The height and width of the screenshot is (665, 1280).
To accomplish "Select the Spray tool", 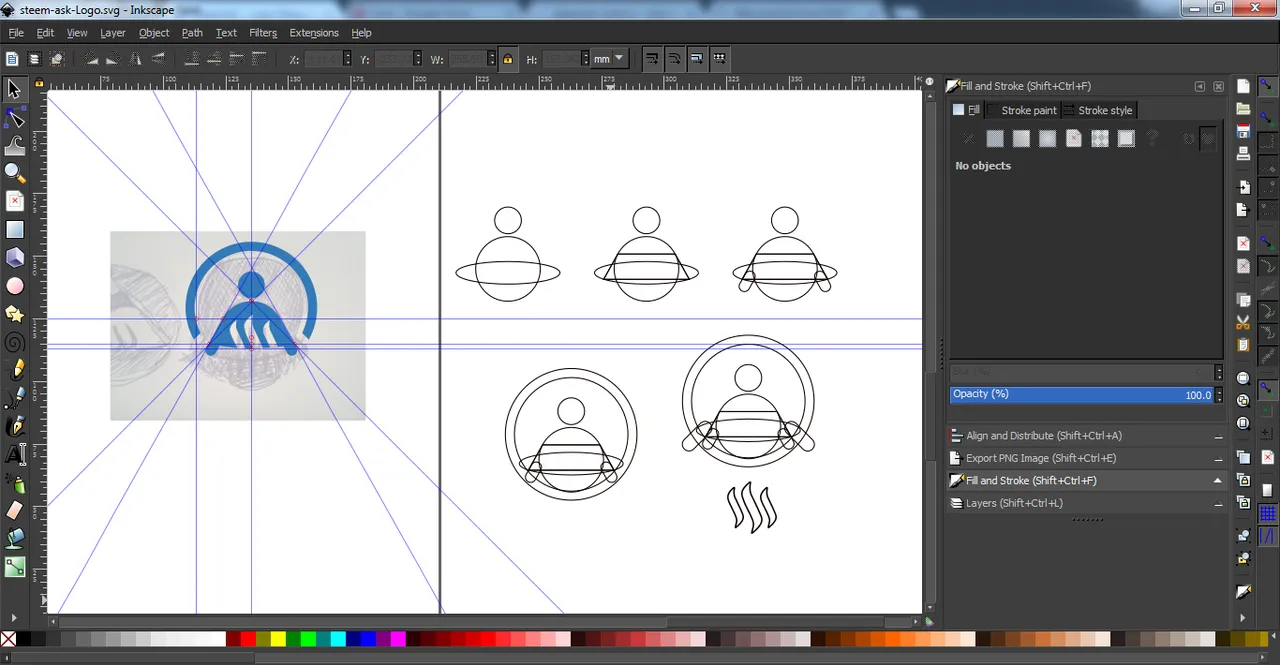I will pos(14,482).
